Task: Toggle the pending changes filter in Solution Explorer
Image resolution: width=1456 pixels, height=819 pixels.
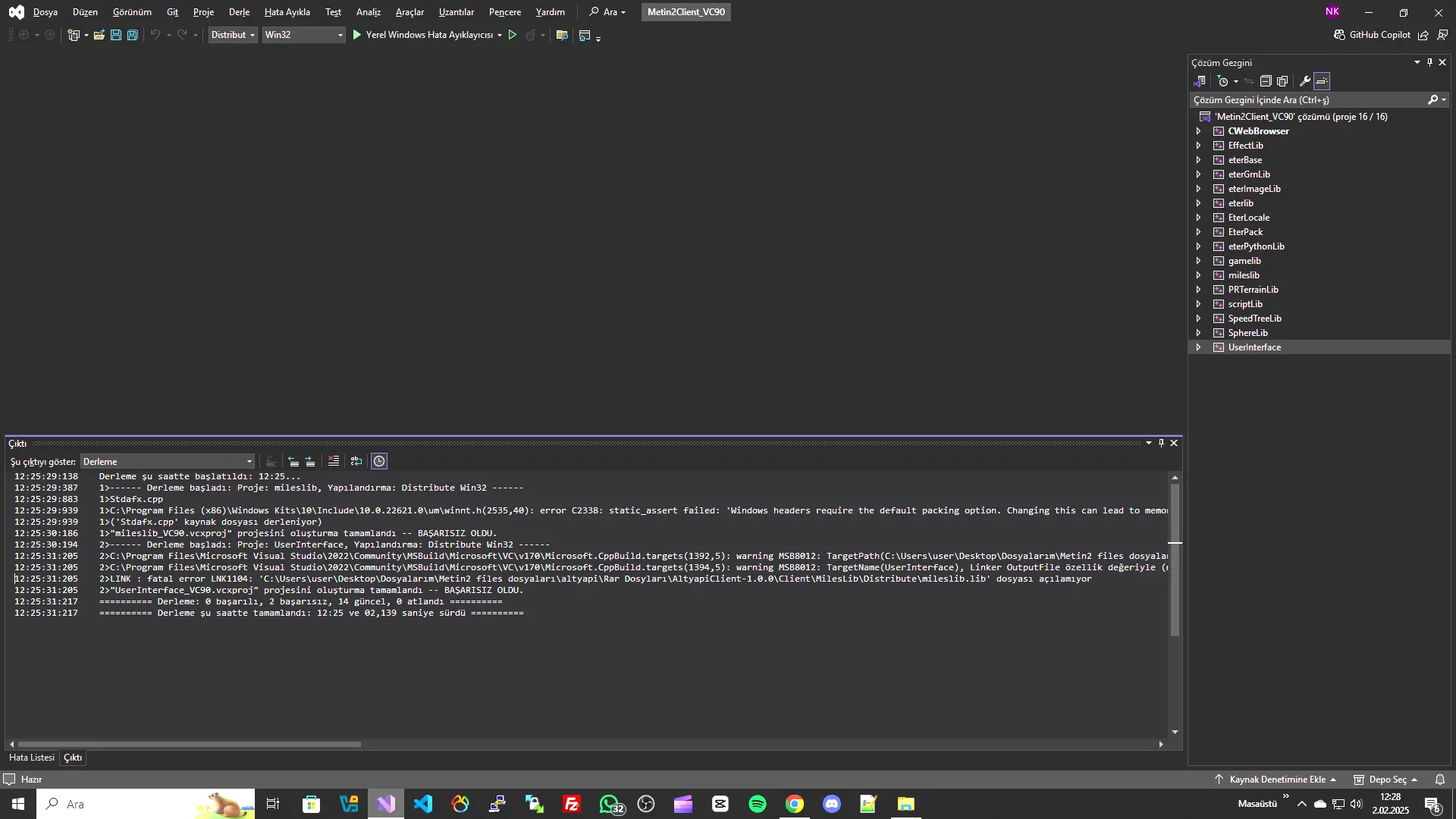Action: pyautogui.click(x=1222, y=81)
